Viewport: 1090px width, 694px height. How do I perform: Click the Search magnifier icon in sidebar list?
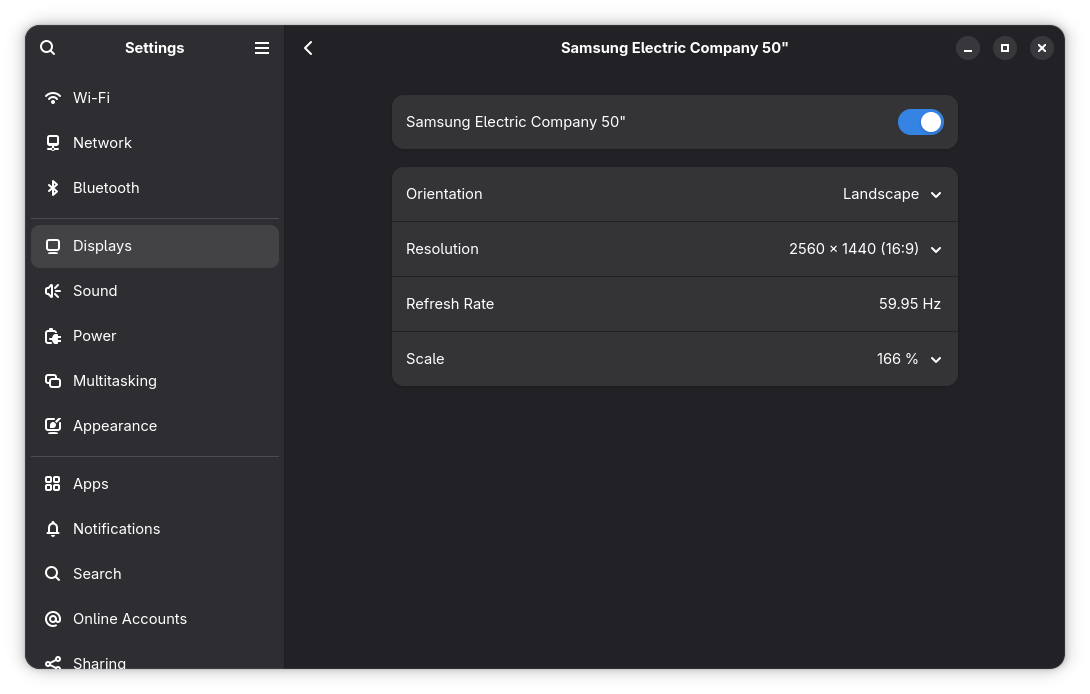(x=53, y=574)
